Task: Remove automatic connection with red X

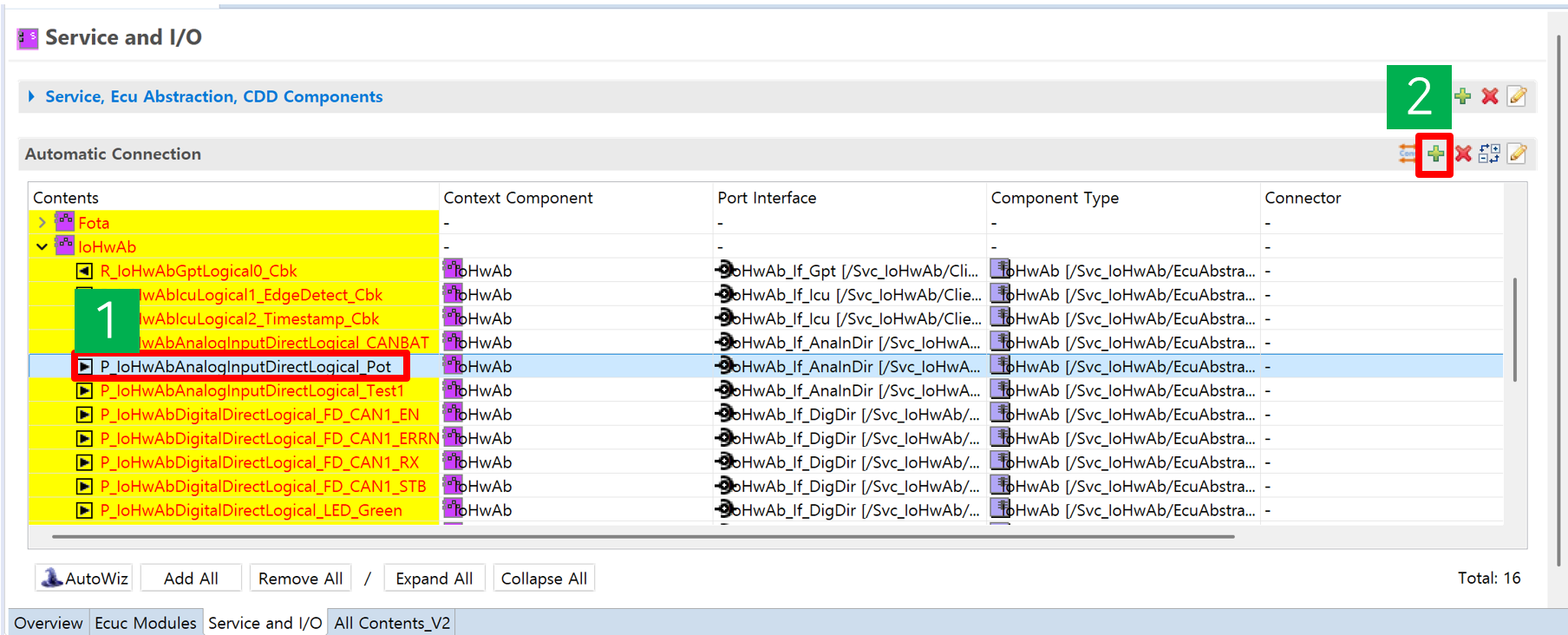Action: tap(1463, 154)
